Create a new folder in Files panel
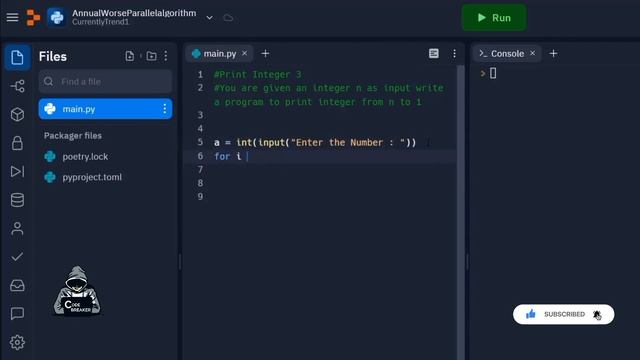Viewport: 640px width, 360px height. [x=151, y=56]
